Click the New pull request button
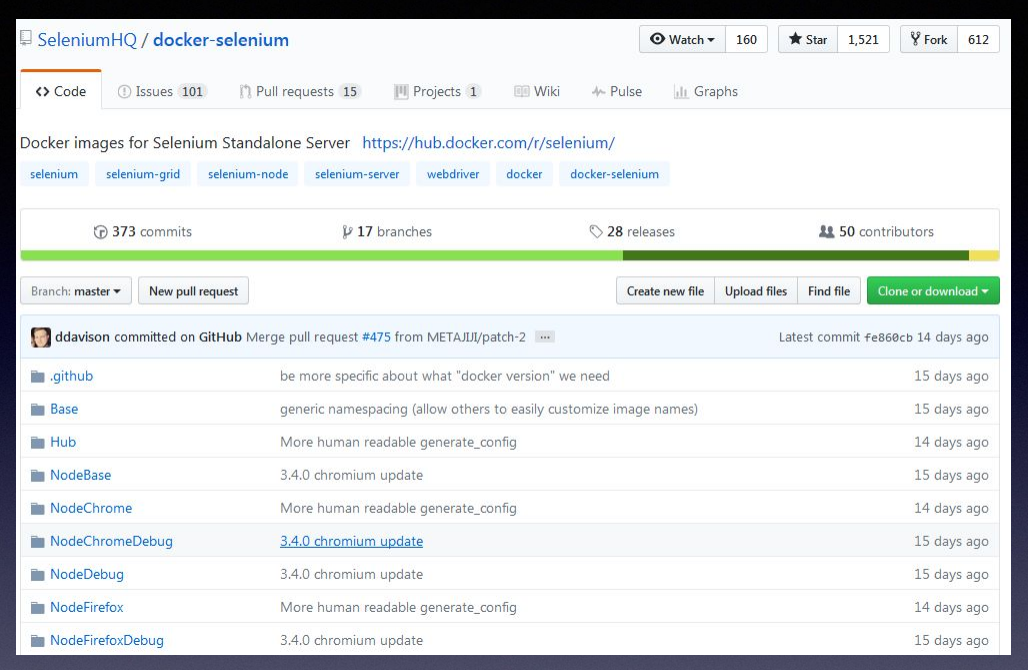1028x670 pixels. [x=193, y=291]
